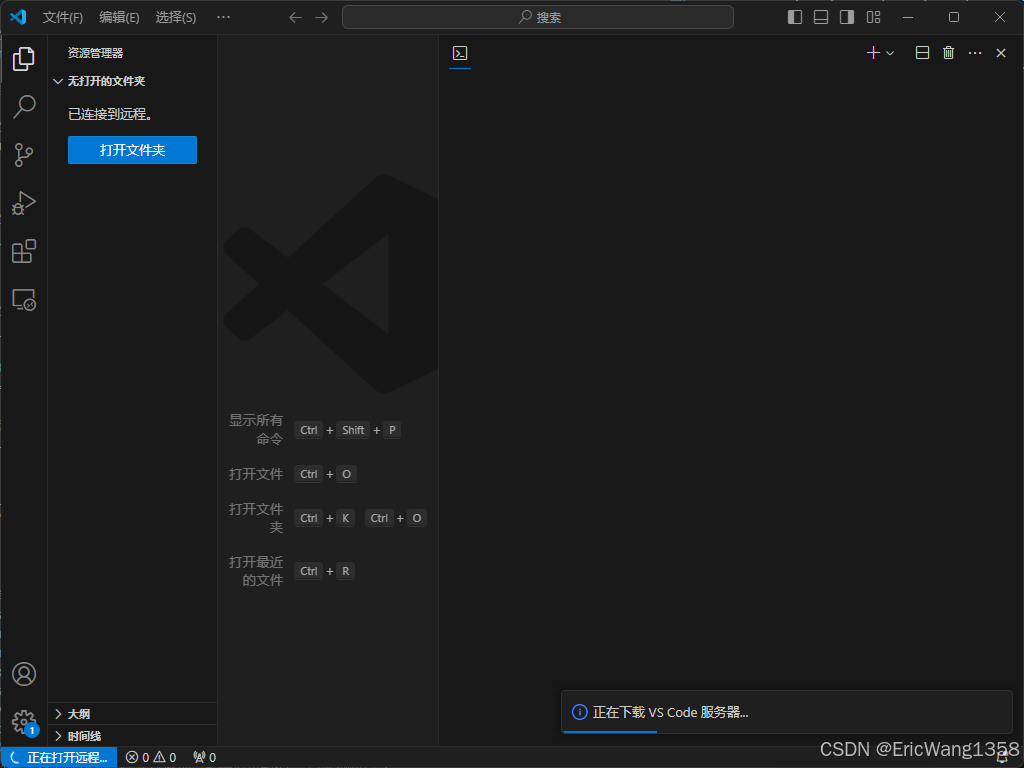Viewport: 1024px width, 768px height.
Task: Kill terminal with the trash icon
Action: 948,53
